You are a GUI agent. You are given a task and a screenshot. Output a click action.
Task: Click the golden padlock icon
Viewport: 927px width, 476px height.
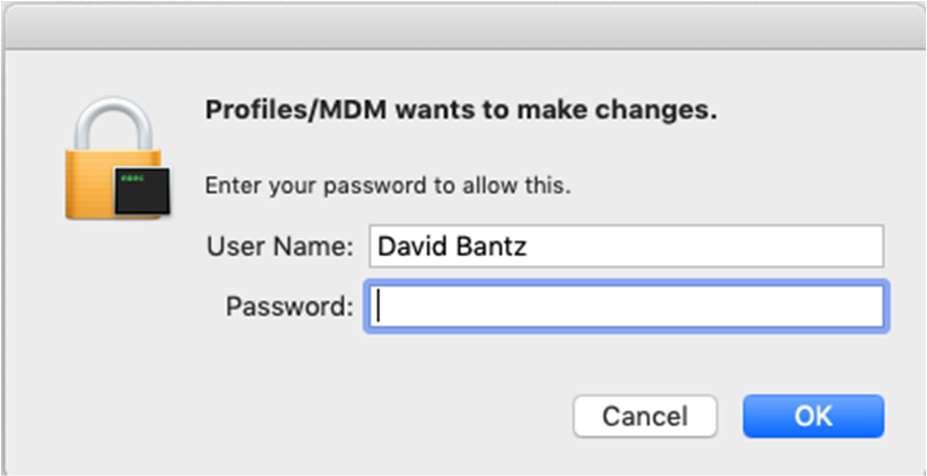pyautogui.click(x=112, y=160)
